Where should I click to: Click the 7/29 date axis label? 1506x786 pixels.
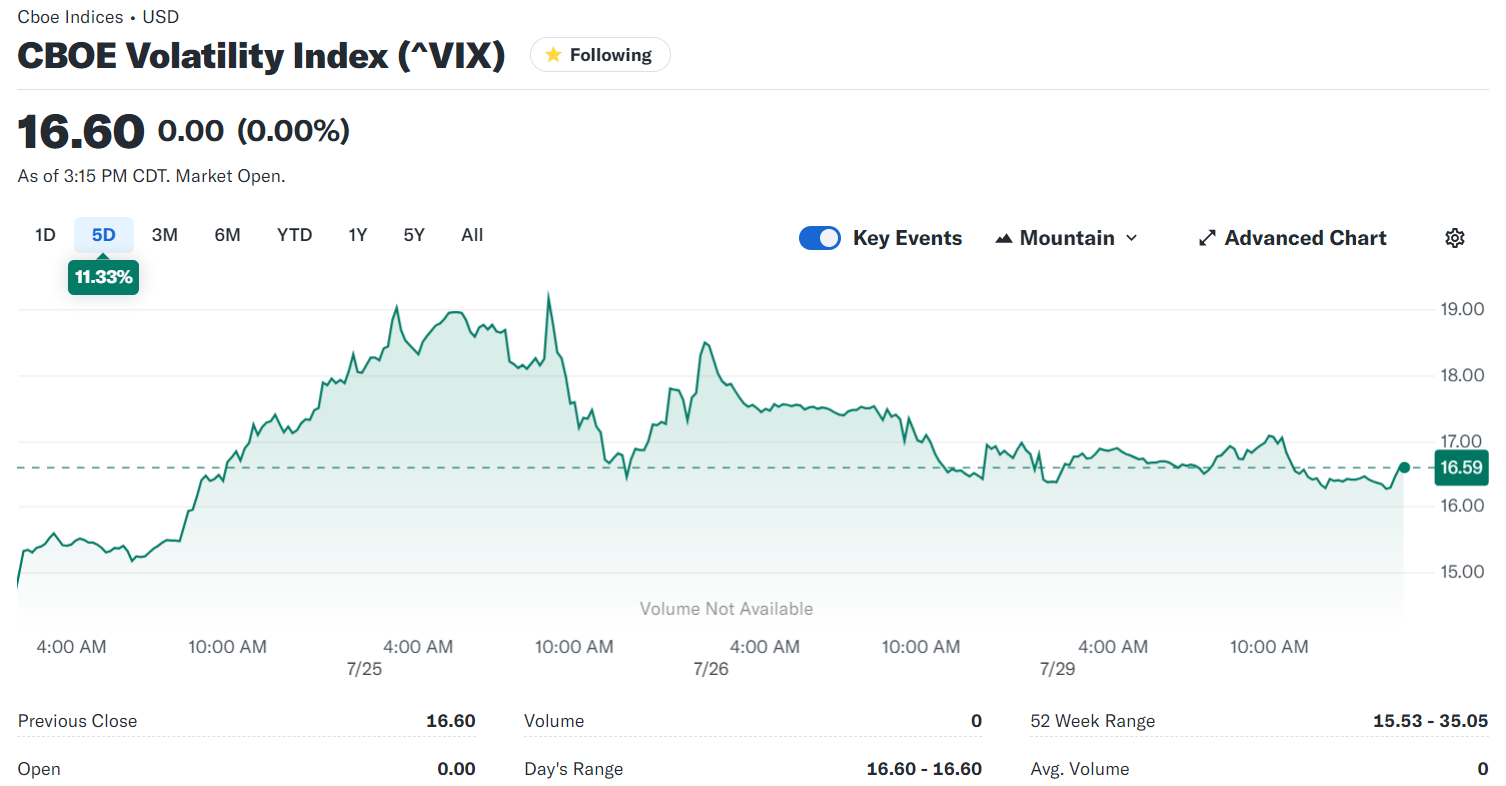[x=1058, y=669]
